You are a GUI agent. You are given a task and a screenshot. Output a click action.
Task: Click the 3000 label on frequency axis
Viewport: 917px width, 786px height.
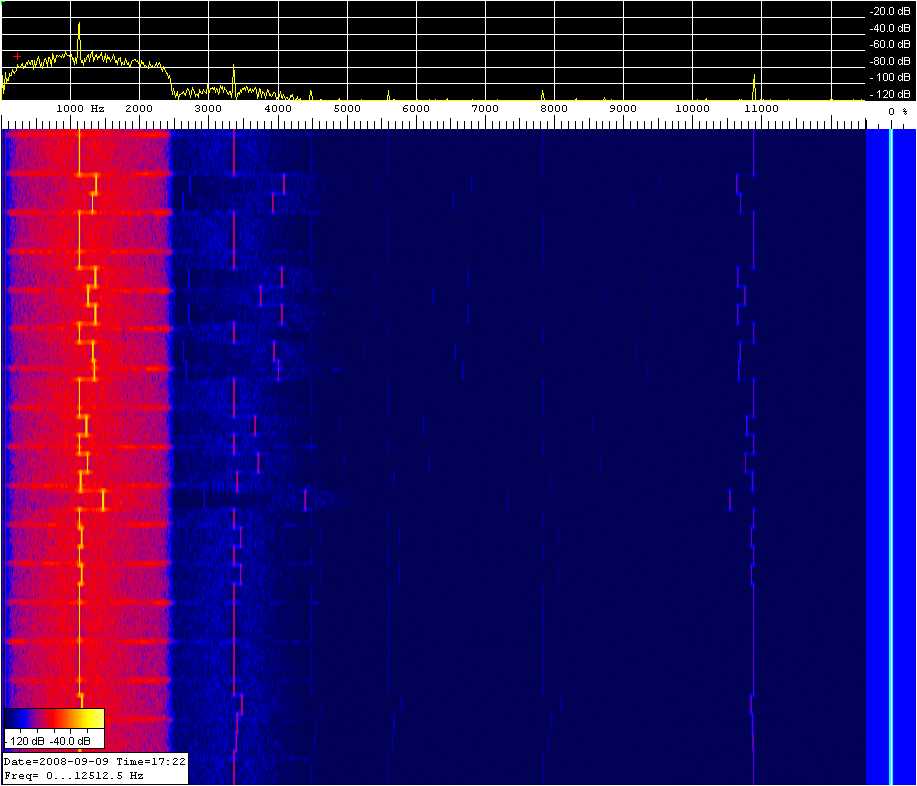(x=208, y=108)
